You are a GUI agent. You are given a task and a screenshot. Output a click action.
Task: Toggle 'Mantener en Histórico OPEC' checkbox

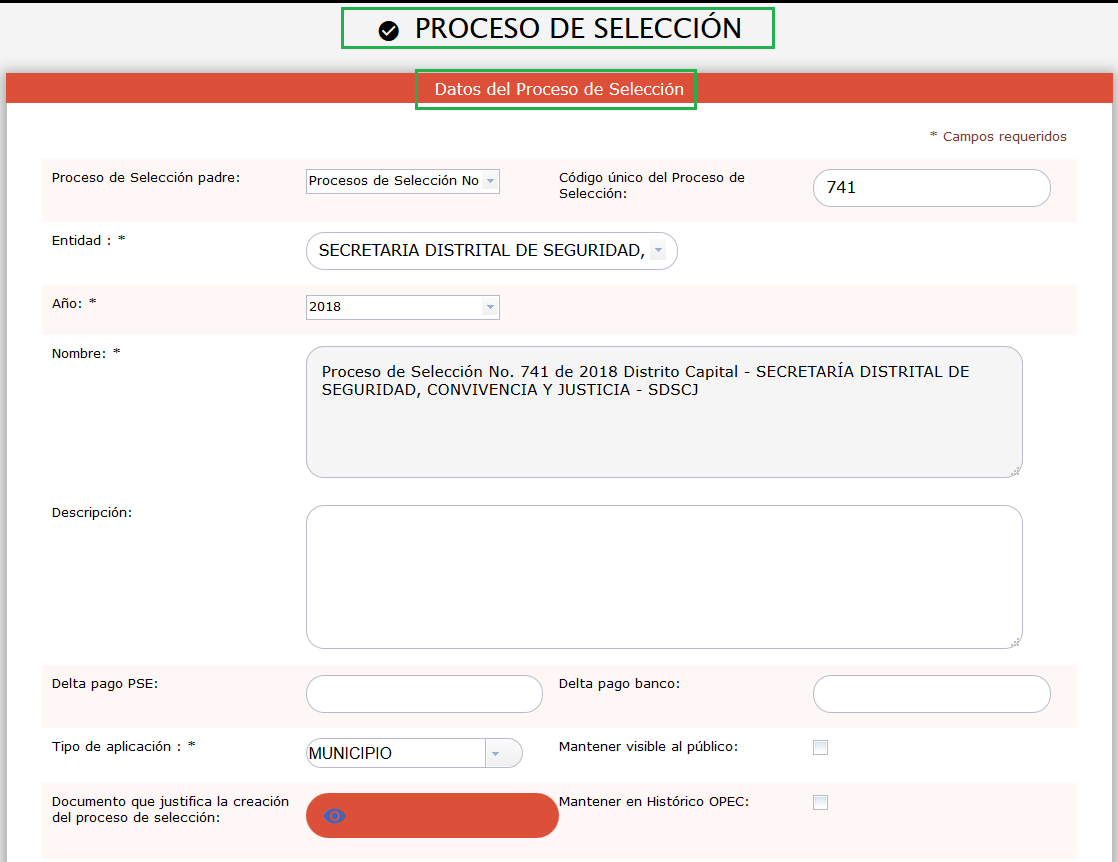tap(820, 802)
